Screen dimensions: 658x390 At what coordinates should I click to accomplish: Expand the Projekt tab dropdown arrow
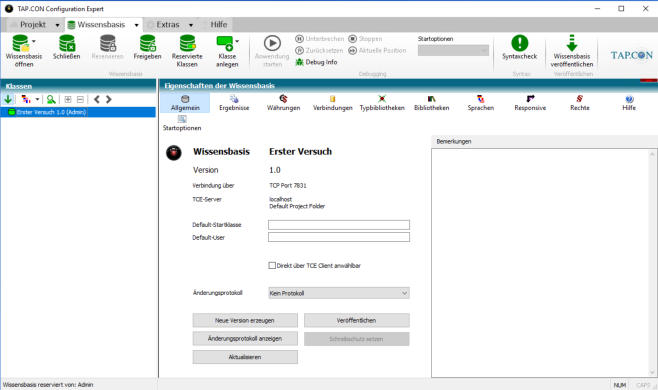click(x=57, y=25)
